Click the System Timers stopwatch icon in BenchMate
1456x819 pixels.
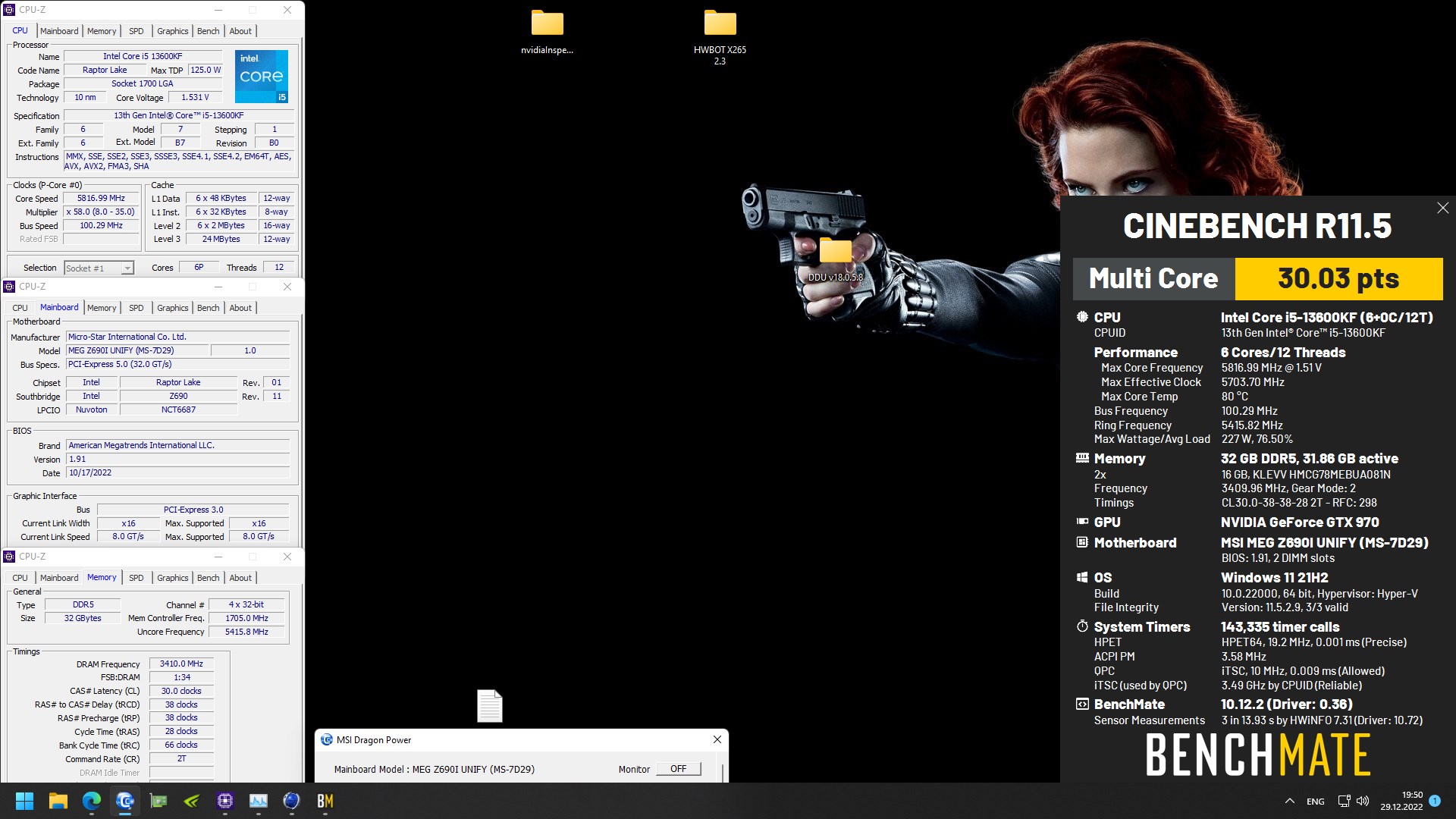click(x=1082, y=626)
